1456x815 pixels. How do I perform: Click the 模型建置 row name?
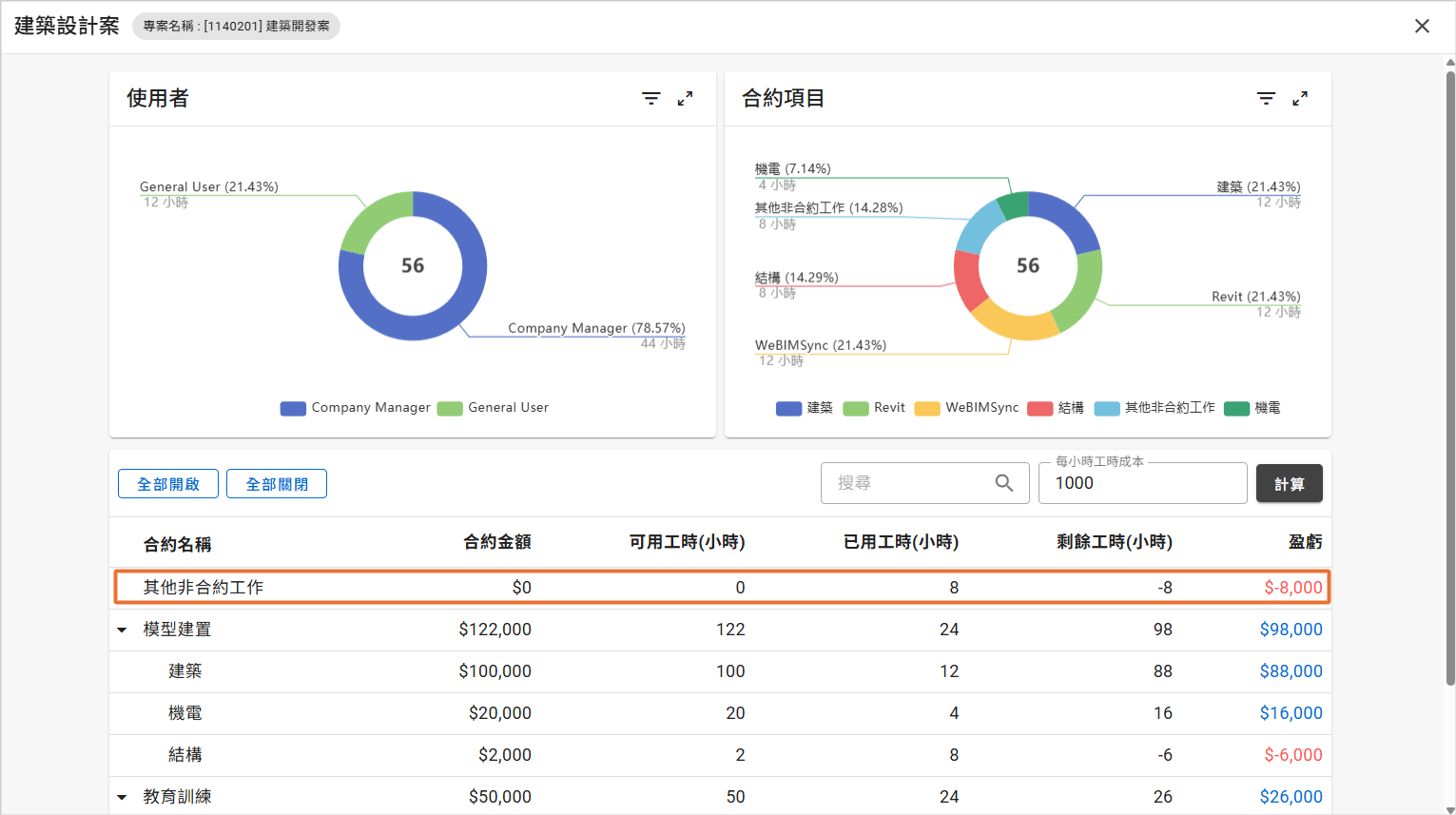(178, 630)
